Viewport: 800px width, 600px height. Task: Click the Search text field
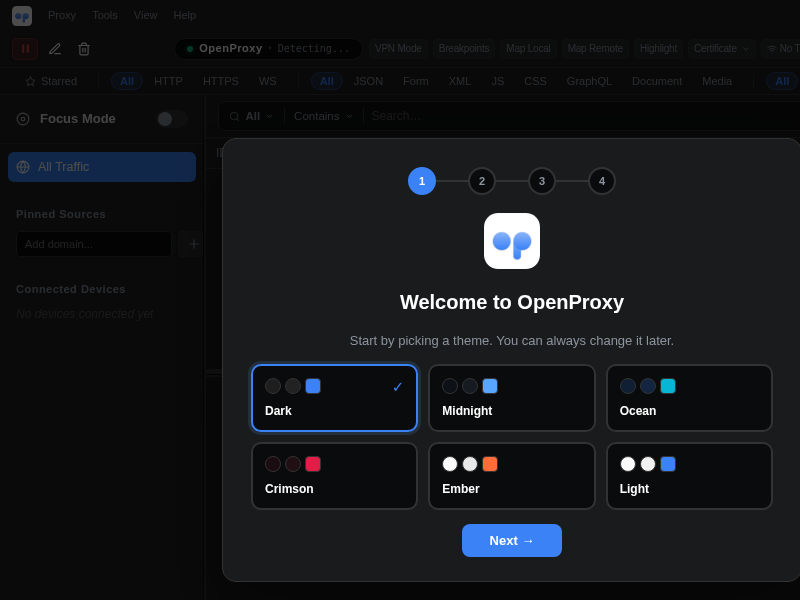pyautogui.click(x=582, y=116)
